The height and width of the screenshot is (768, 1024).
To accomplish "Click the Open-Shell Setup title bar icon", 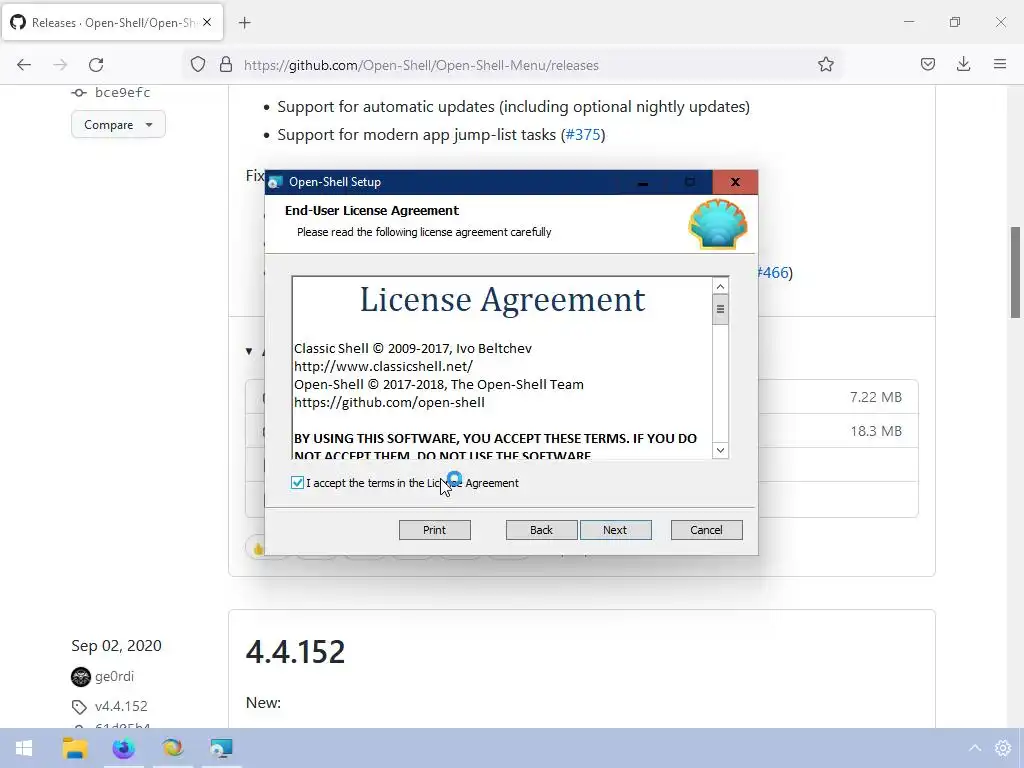I will [276, 182].
